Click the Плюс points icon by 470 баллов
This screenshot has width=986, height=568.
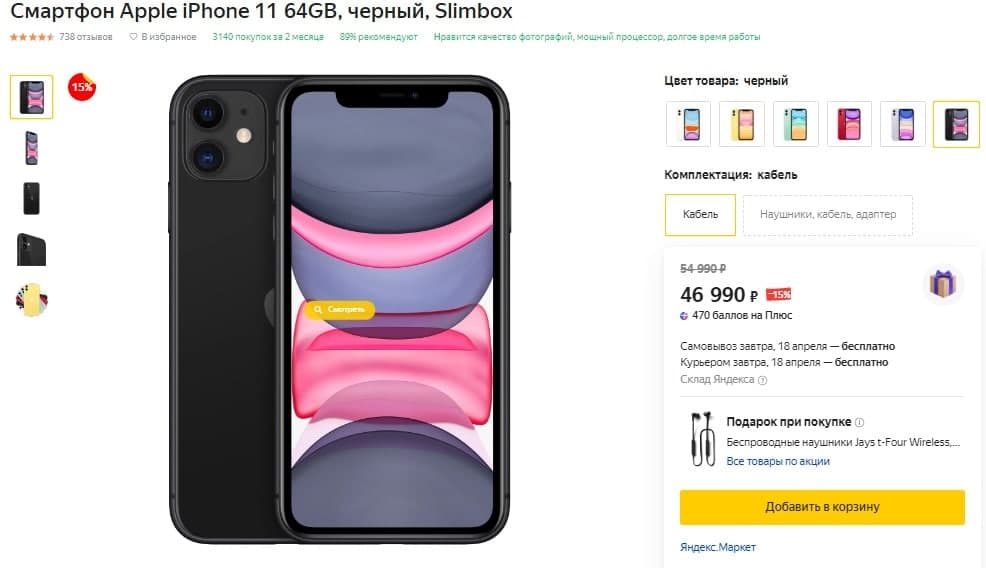[684, 316]
